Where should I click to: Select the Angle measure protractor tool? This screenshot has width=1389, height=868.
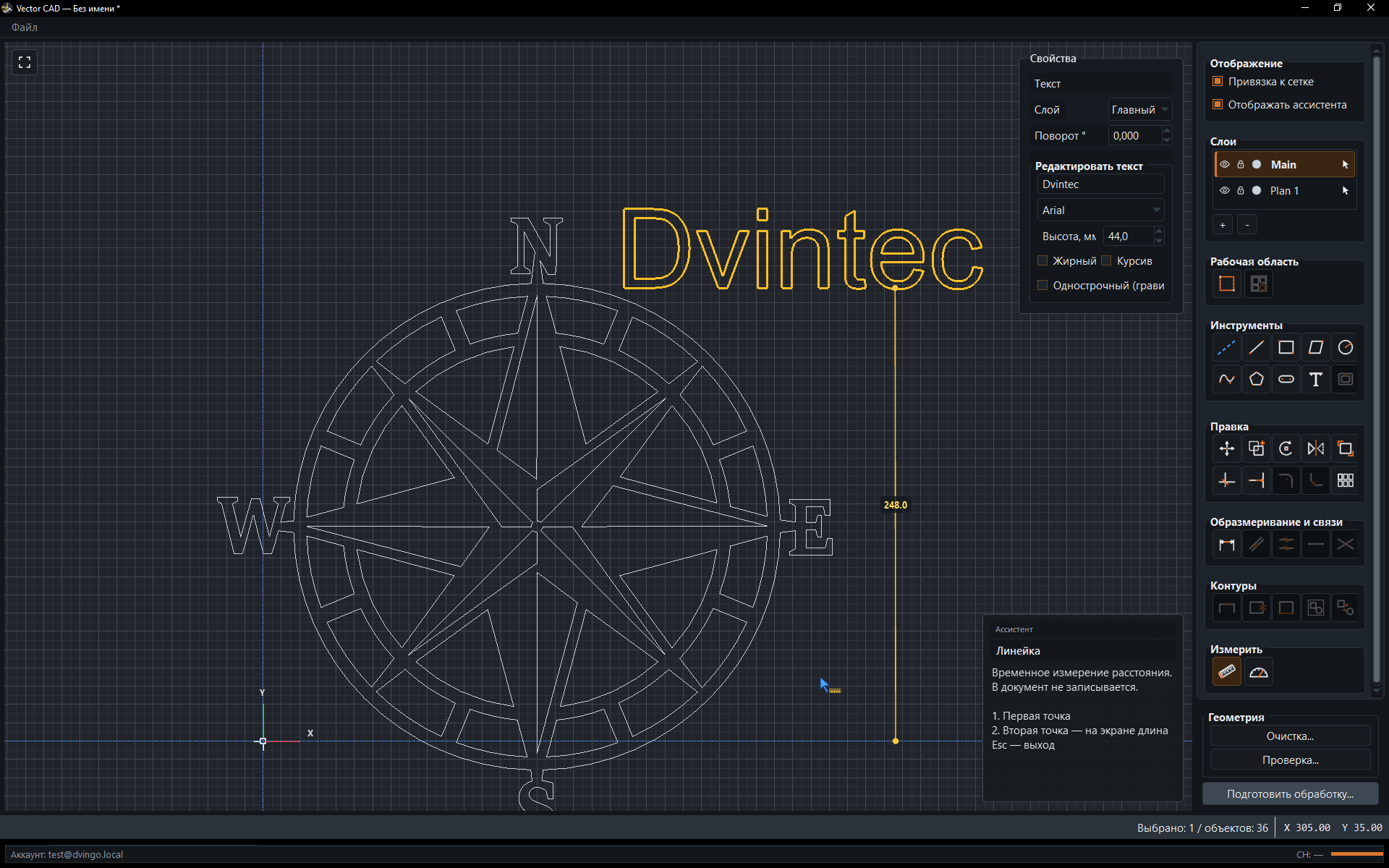[1259, 672]
